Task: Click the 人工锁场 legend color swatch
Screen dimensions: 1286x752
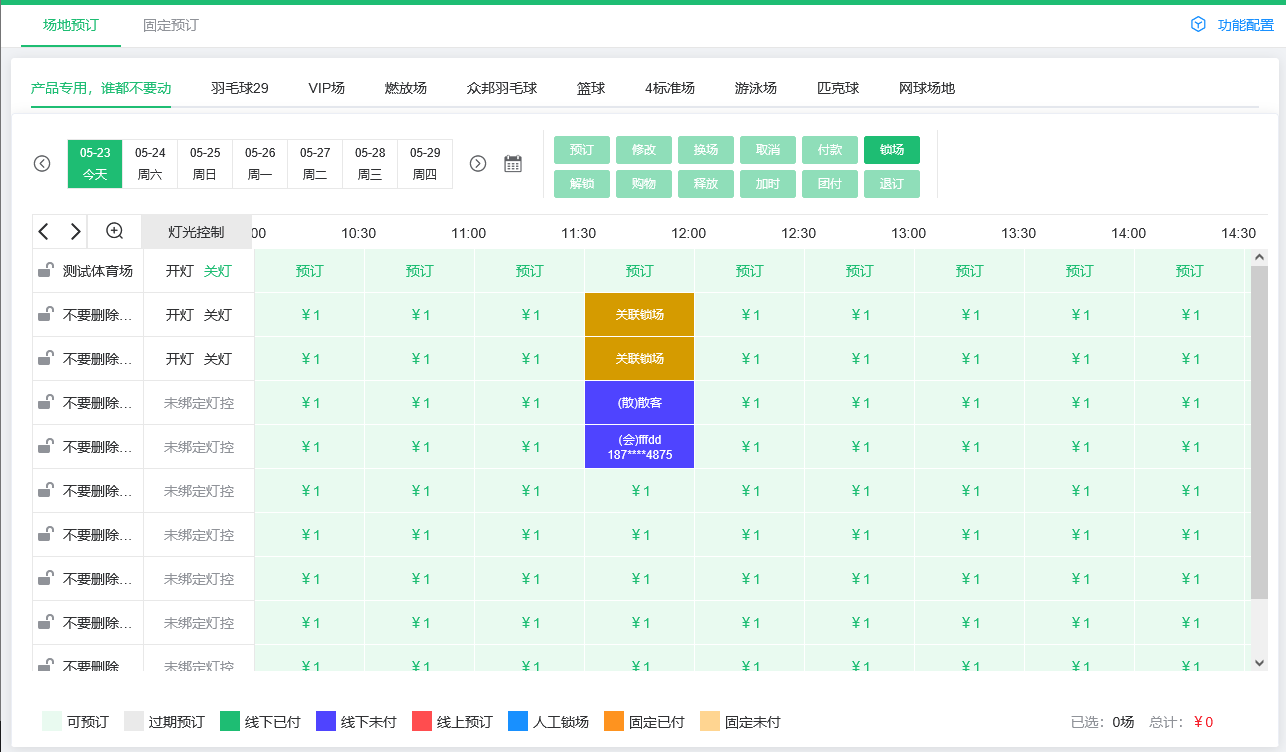Action: tap(518, 721)
